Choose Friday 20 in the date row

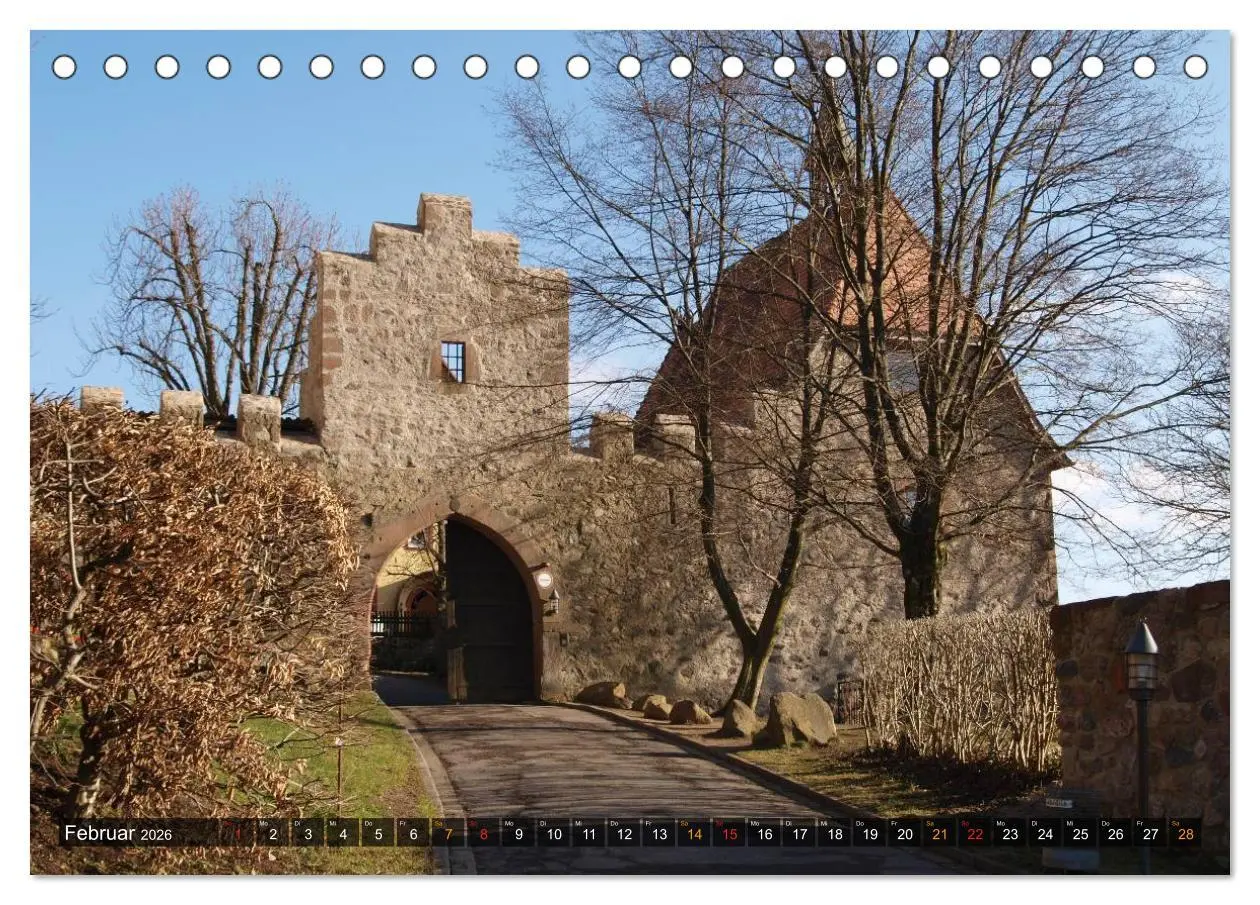click(x=904, y=833)
